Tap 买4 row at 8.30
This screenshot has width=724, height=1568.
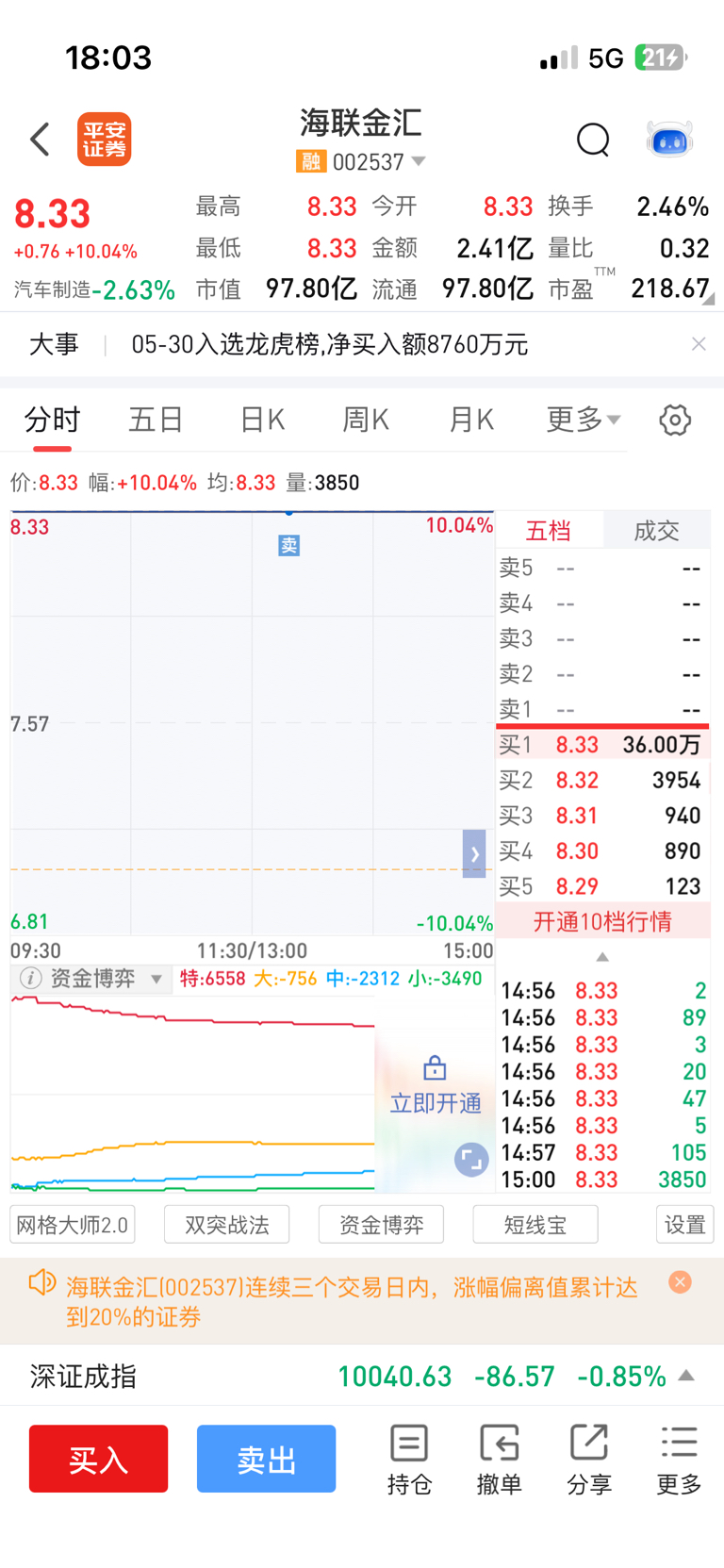603,851
